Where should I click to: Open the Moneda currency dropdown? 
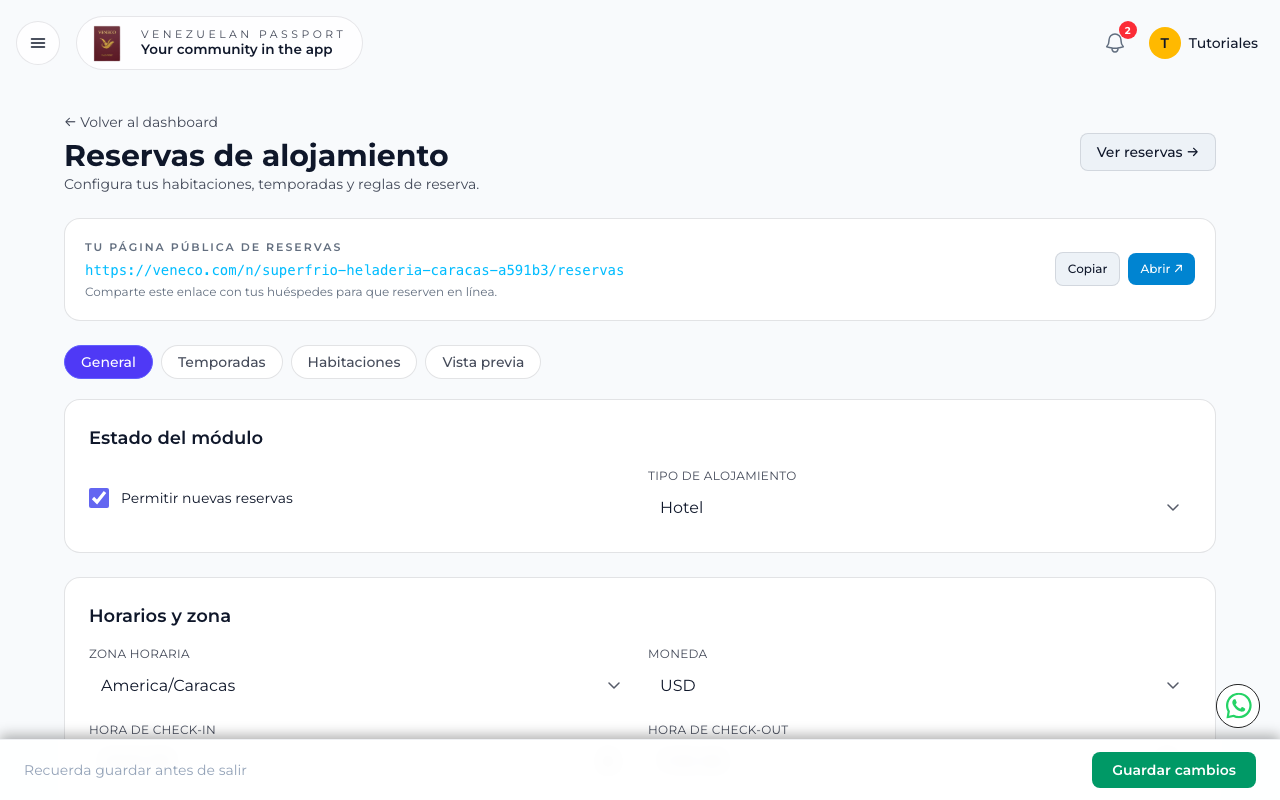coord(919,686)
